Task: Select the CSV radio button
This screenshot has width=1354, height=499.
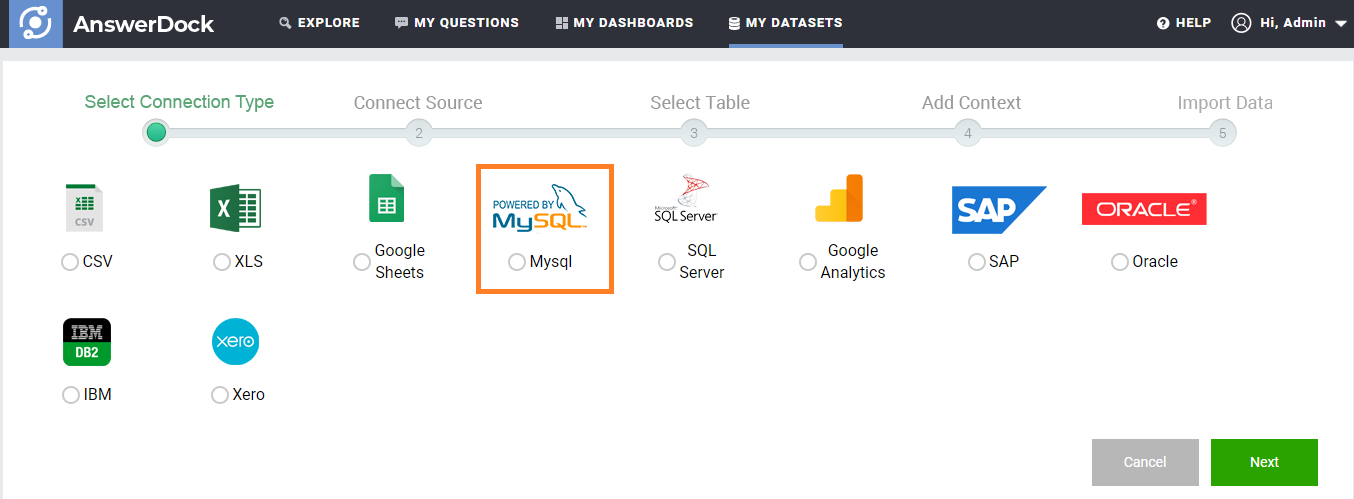Action: (x=70, y=262)
